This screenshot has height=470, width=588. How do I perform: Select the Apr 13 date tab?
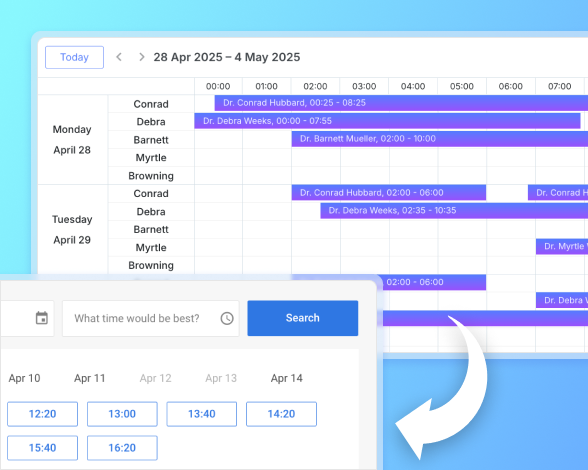pyautogui.click(x=221, y=378)
